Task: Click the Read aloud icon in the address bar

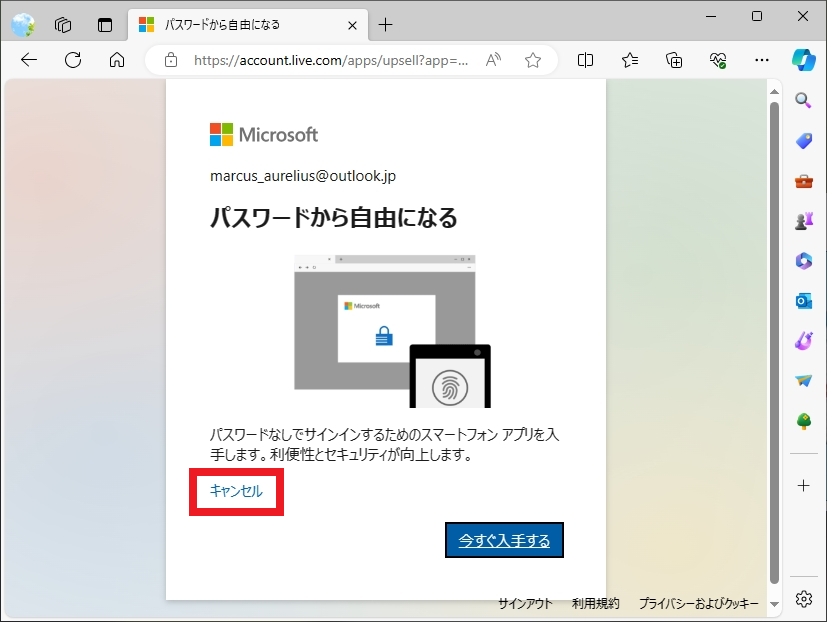Action: (x=493, y=60)
